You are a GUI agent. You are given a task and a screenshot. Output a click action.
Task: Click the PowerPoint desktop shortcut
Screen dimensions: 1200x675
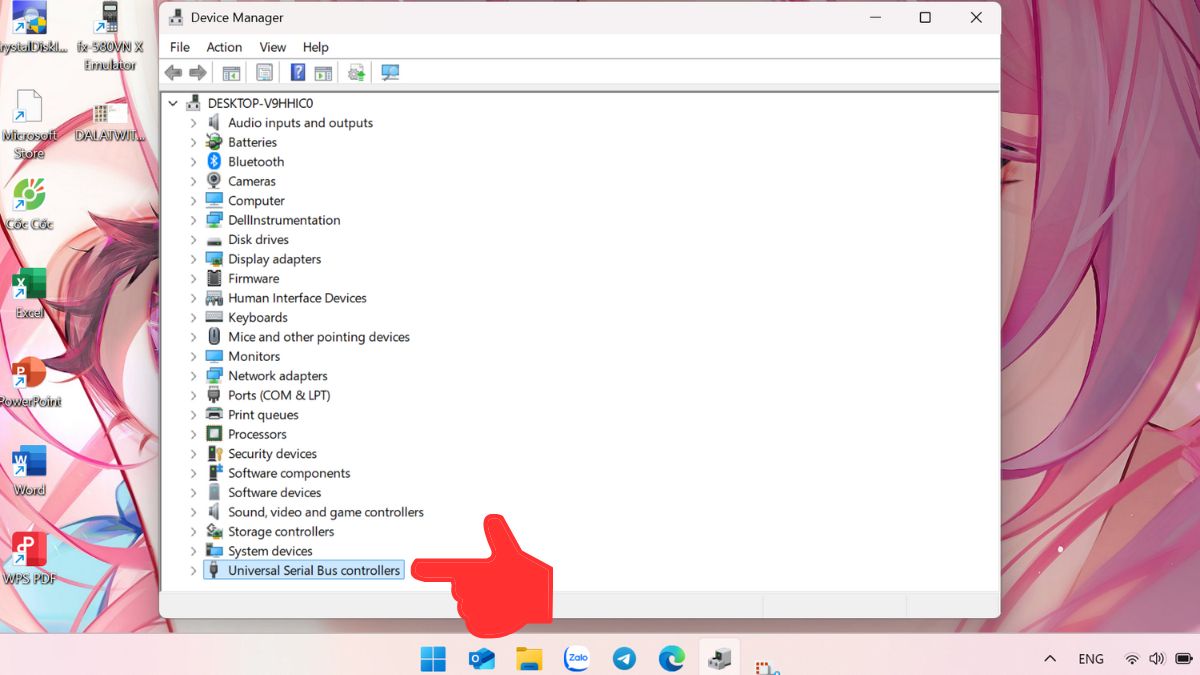pos(29,382)
